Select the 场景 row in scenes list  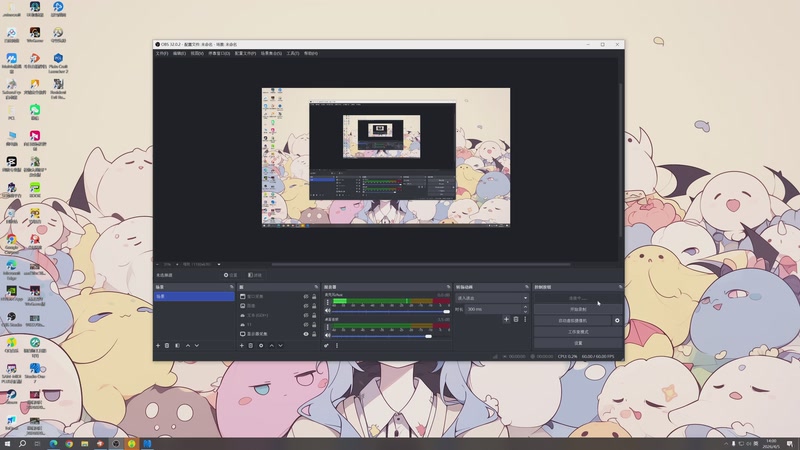click(194, 296)
